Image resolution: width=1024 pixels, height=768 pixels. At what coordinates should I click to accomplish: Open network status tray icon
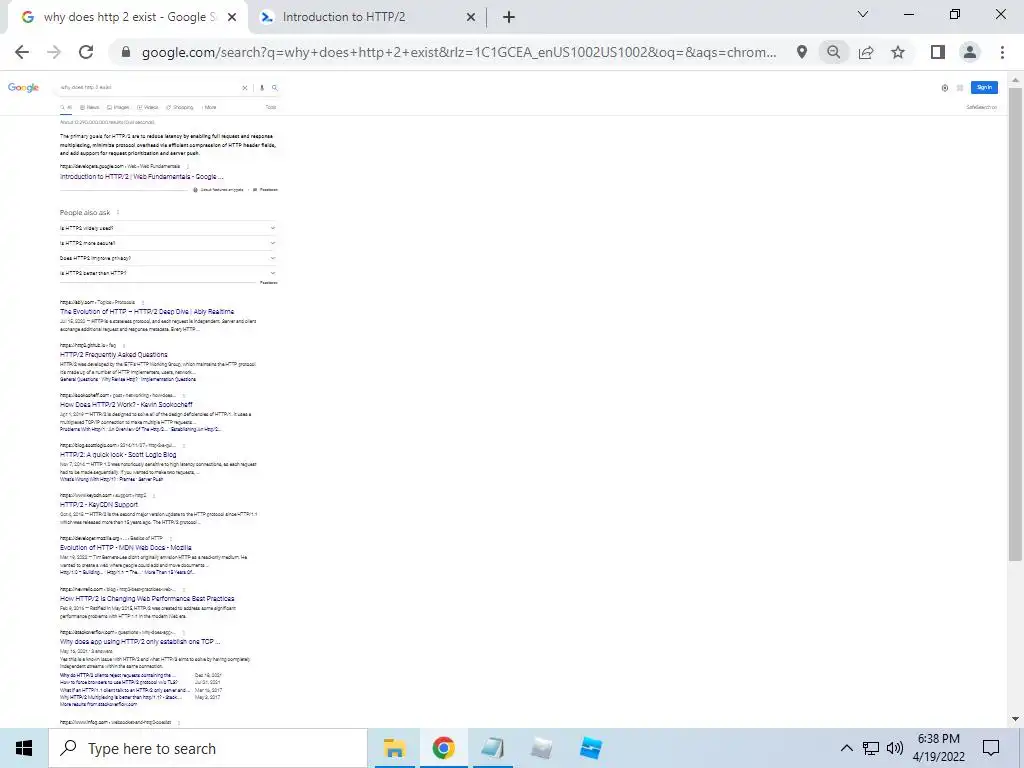[871, 748]
